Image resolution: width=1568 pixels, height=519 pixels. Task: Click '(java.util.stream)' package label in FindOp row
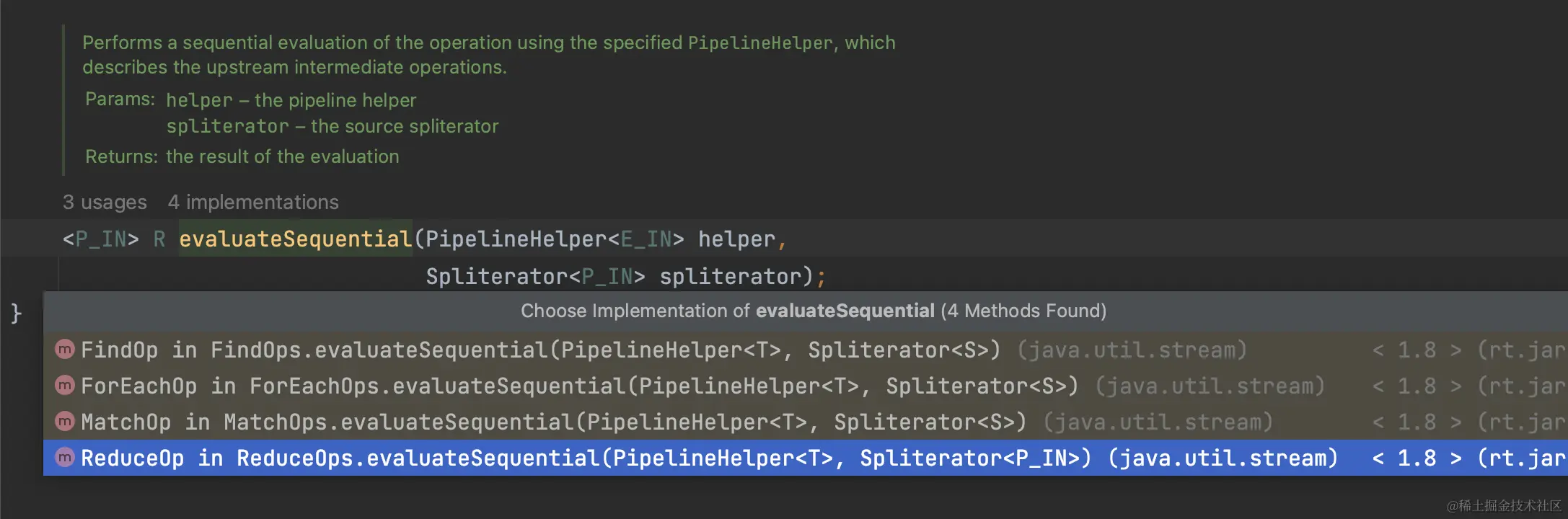1132,350
